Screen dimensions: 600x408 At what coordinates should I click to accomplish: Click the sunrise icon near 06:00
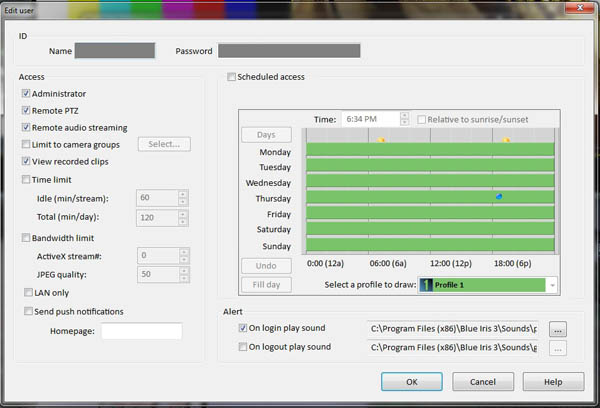pyautogui.click(x=381, y=140)
